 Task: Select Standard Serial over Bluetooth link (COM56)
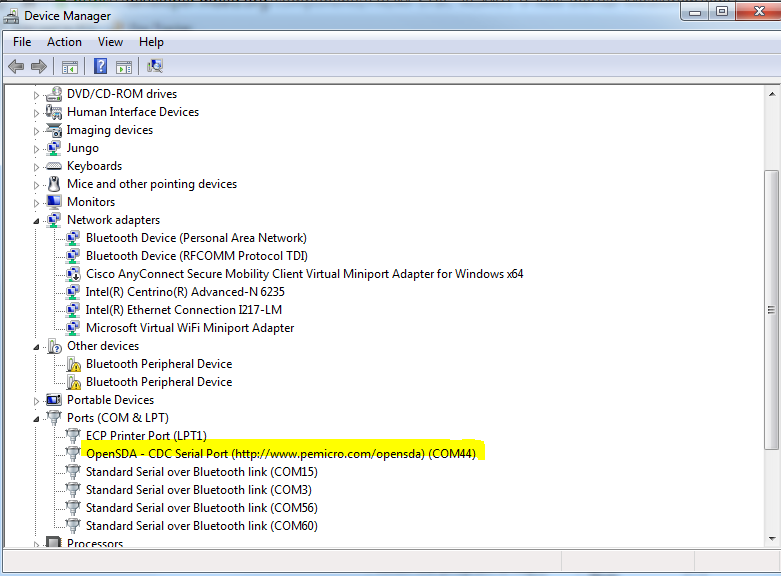click(x=201, y=508)
